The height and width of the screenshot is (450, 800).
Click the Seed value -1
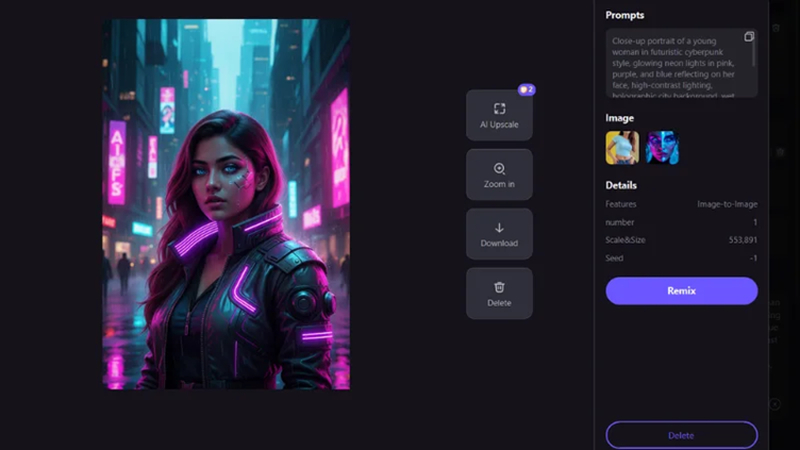[752, 258]
